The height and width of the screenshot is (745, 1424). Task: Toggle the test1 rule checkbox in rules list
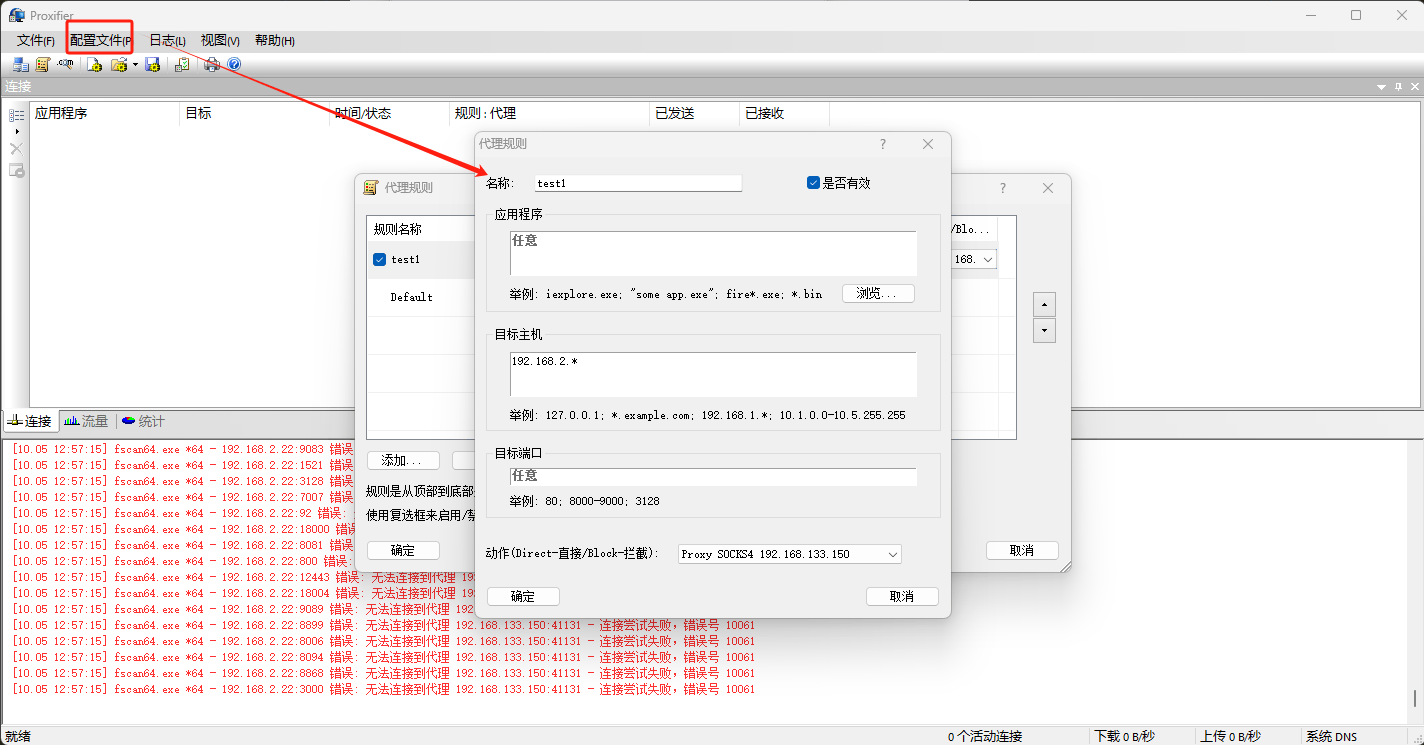pyautogui.click(x=379, y=259)
